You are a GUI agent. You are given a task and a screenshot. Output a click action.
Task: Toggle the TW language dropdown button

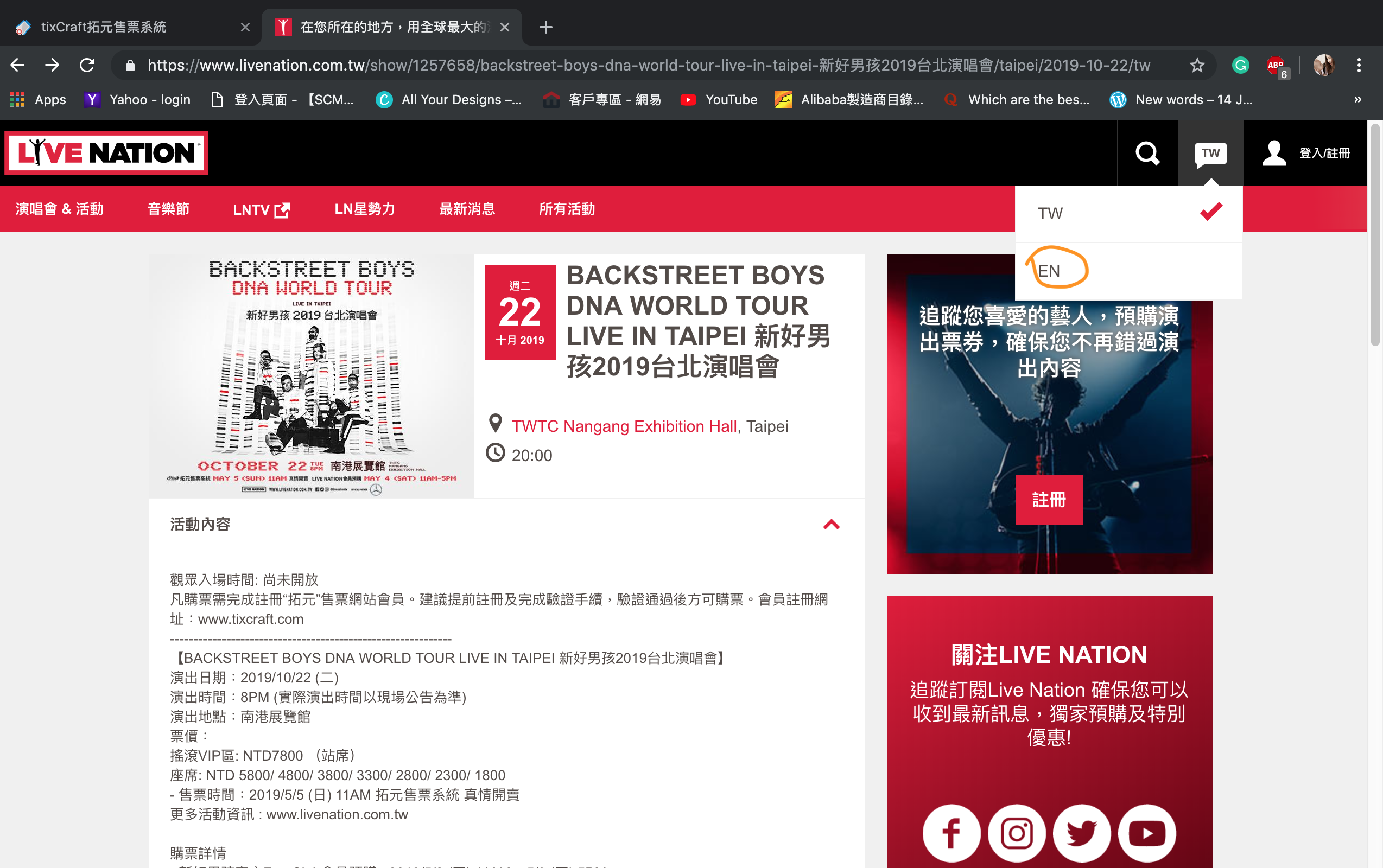coord(1210,154)
